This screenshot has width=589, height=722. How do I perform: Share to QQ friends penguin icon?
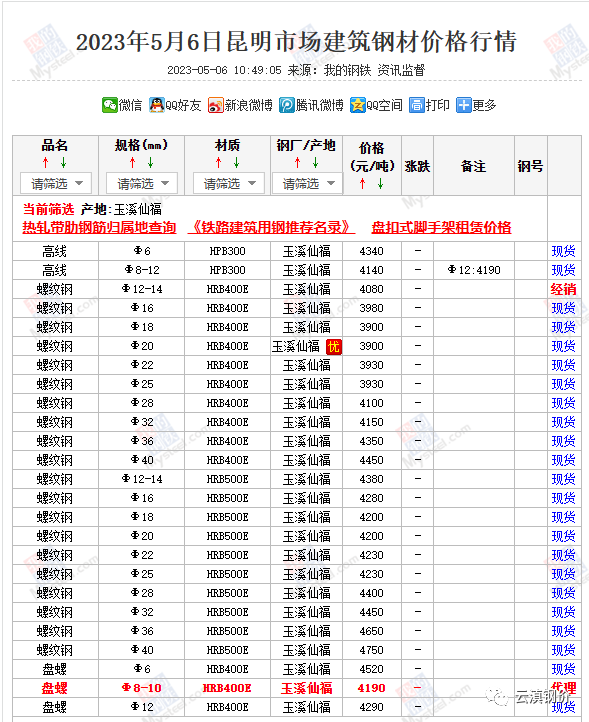pos(157,105)
